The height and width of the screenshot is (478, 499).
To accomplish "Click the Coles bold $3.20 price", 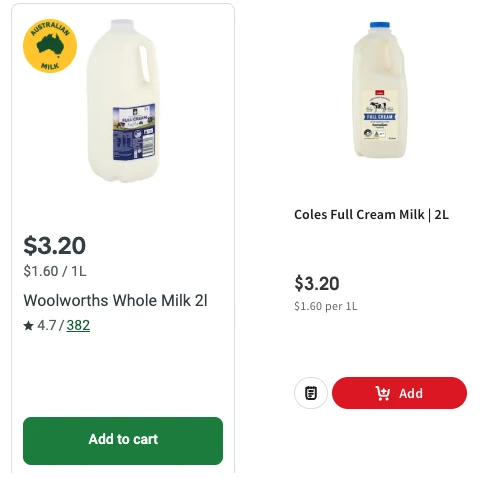I will point(317,283).
